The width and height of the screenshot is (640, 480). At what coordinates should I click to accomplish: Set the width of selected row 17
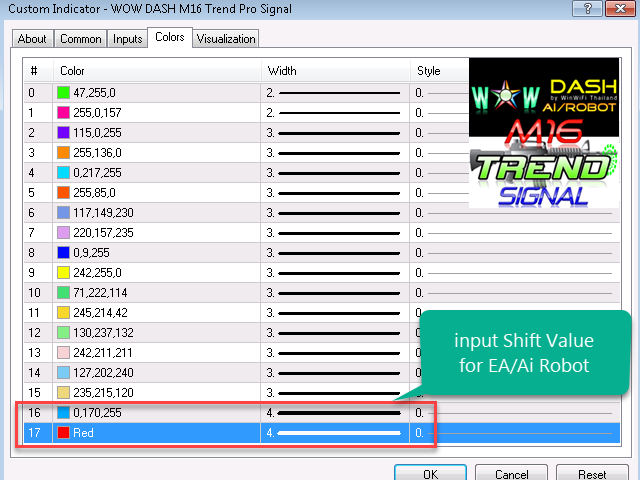(x=335, y=433)
